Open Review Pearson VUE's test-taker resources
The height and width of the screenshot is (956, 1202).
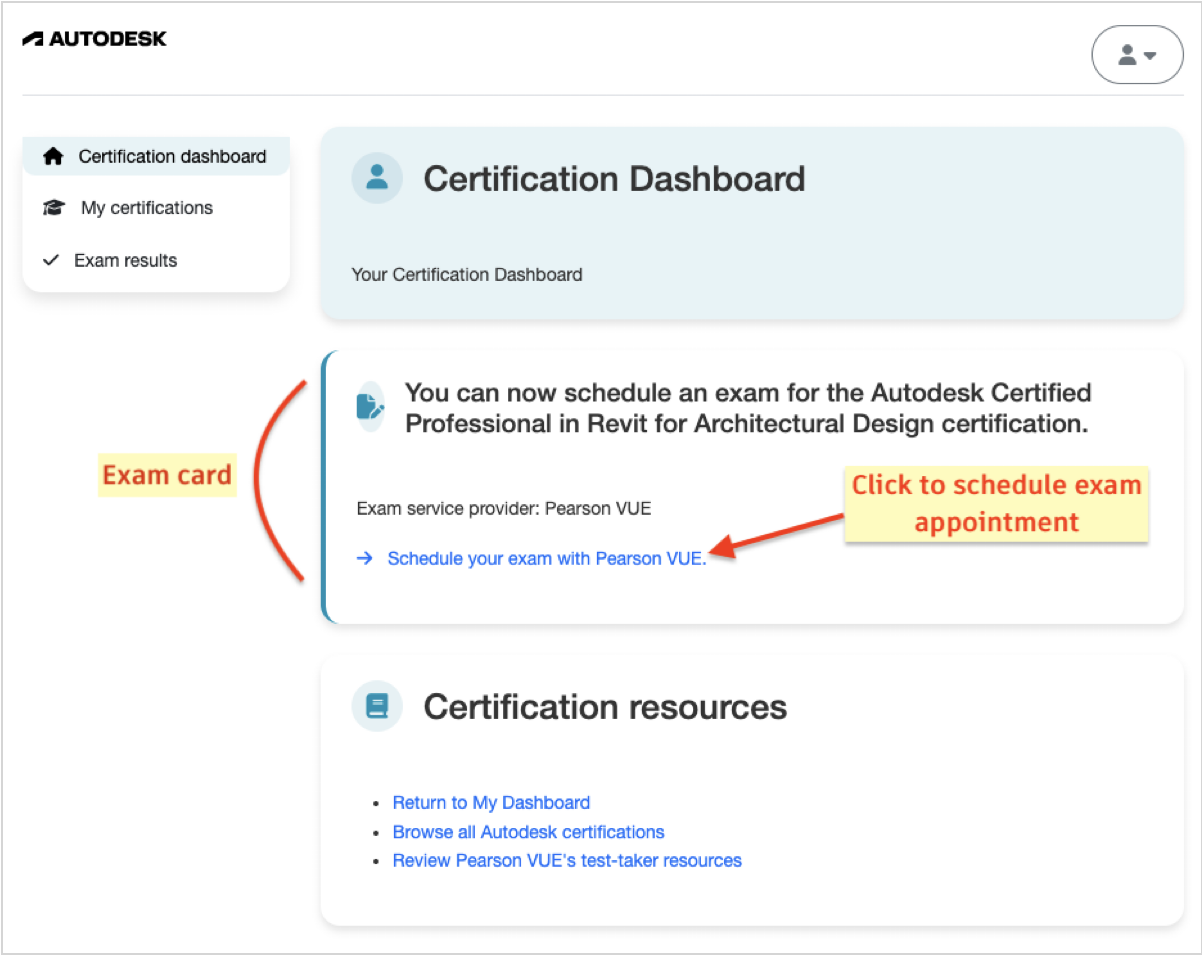[x=567, y=860]
